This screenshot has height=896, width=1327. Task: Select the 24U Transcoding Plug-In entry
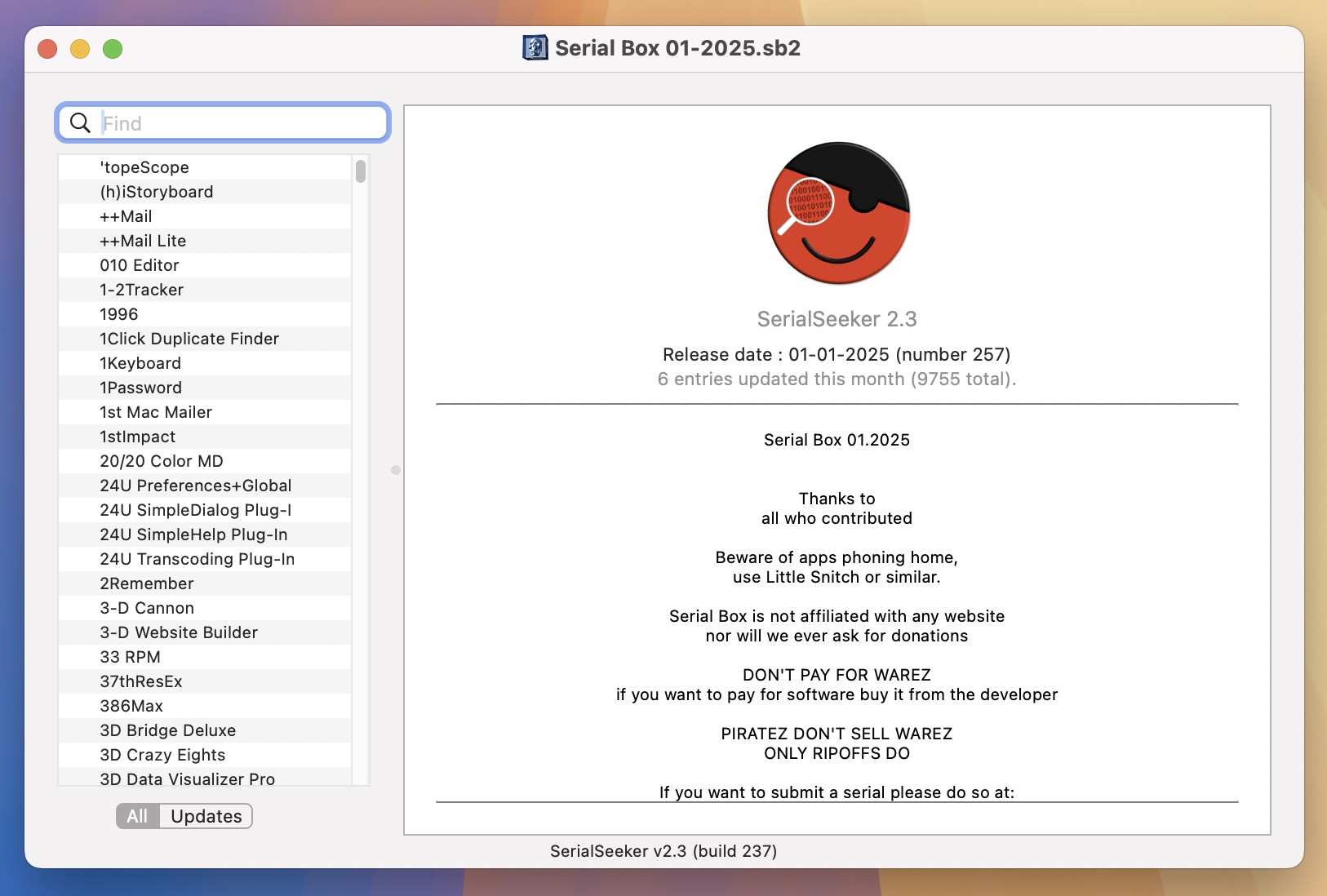click(x=205, y=559)
